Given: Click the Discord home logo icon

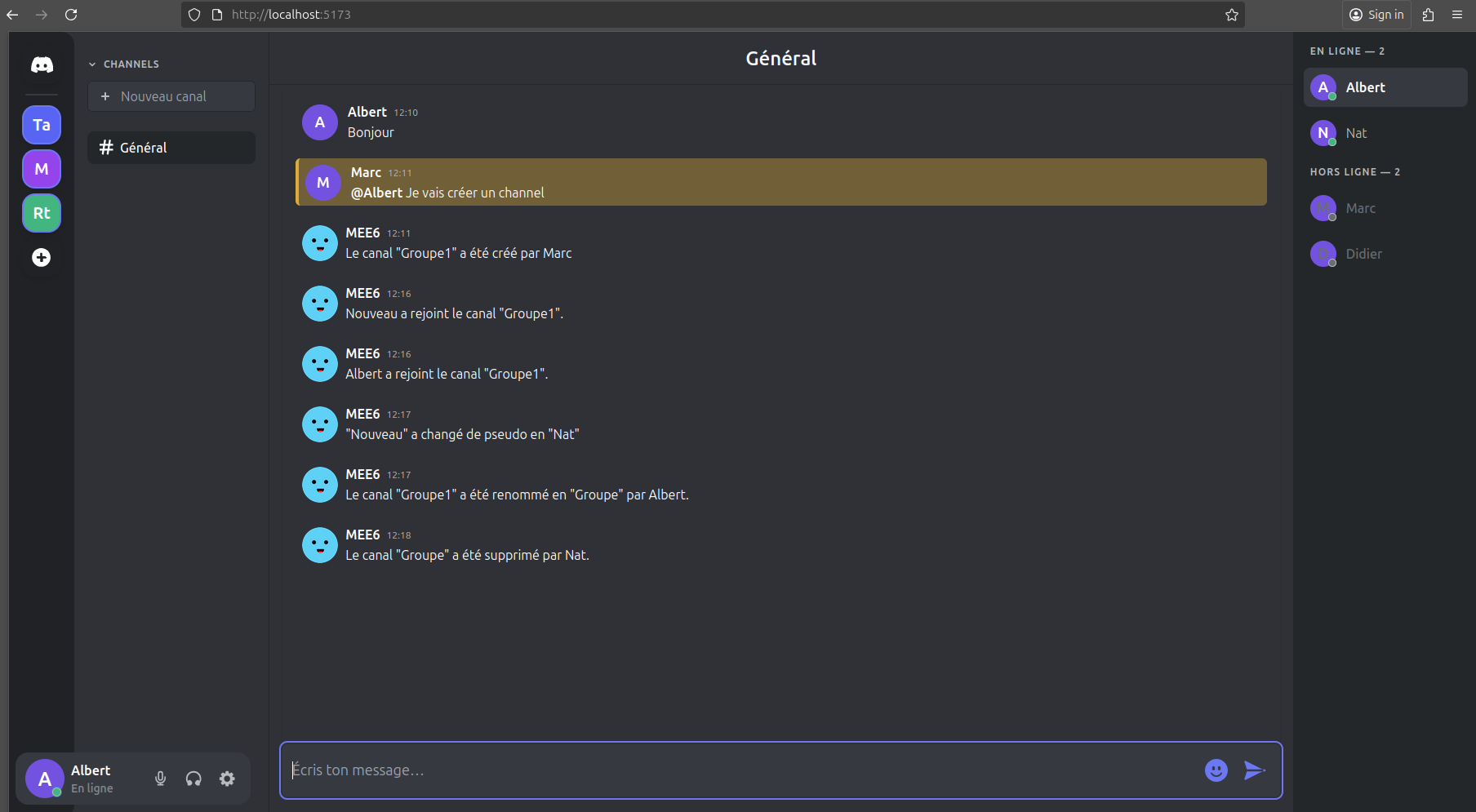Looking at the screenshot, I should click(x=42, y=65).
